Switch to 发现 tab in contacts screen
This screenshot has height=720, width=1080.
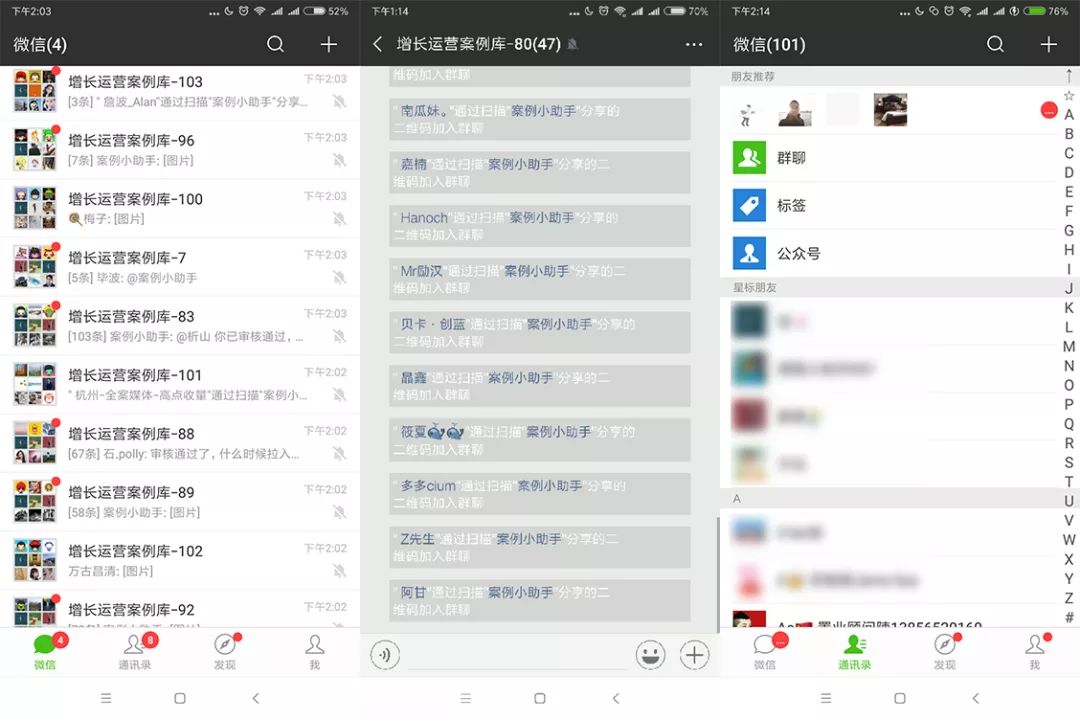tap(944, 652)
